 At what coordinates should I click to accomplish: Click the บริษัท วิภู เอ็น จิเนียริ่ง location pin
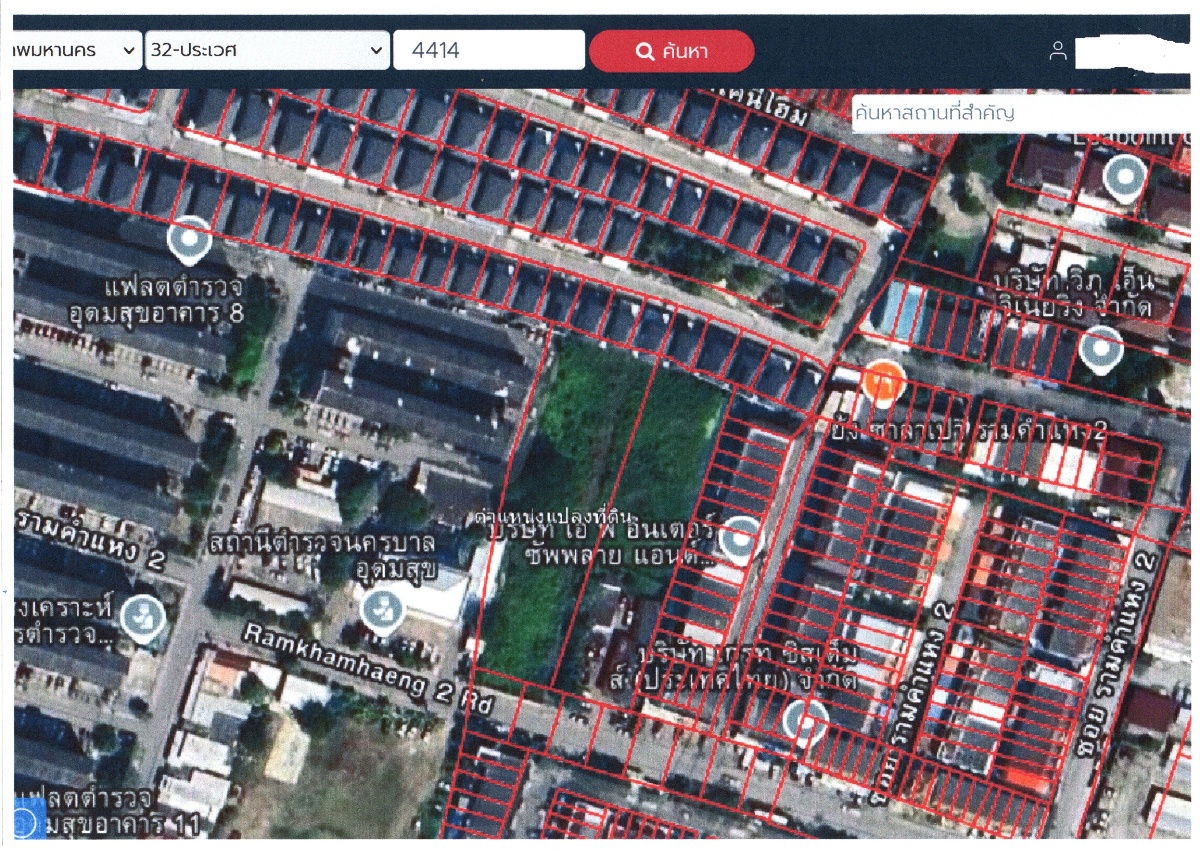pos(1101,350)
